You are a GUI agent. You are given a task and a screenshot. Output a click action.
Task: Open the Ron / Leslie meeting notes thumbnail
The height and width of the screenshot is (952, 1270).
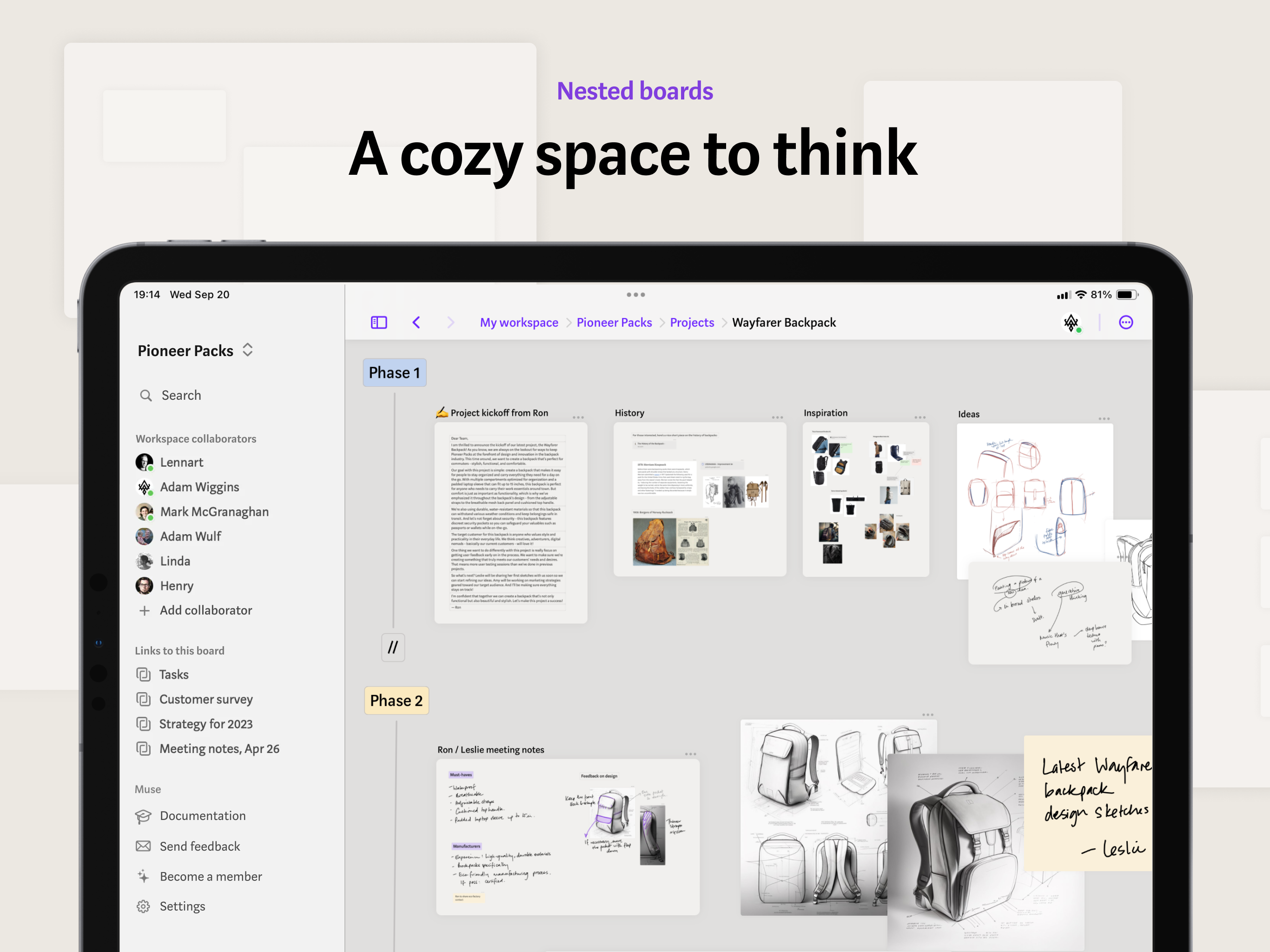coord(567,837)
